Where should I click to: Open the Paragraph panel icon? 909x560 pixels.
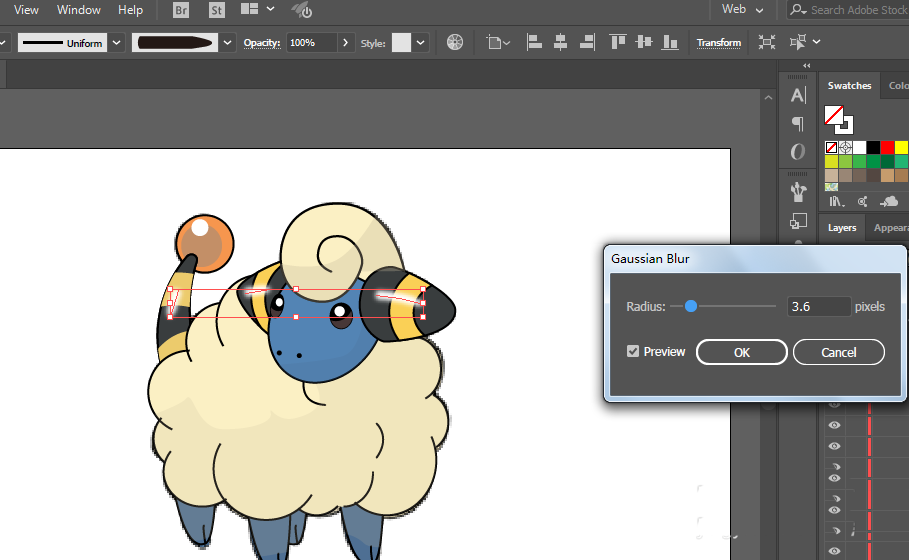tap(798, 123)
